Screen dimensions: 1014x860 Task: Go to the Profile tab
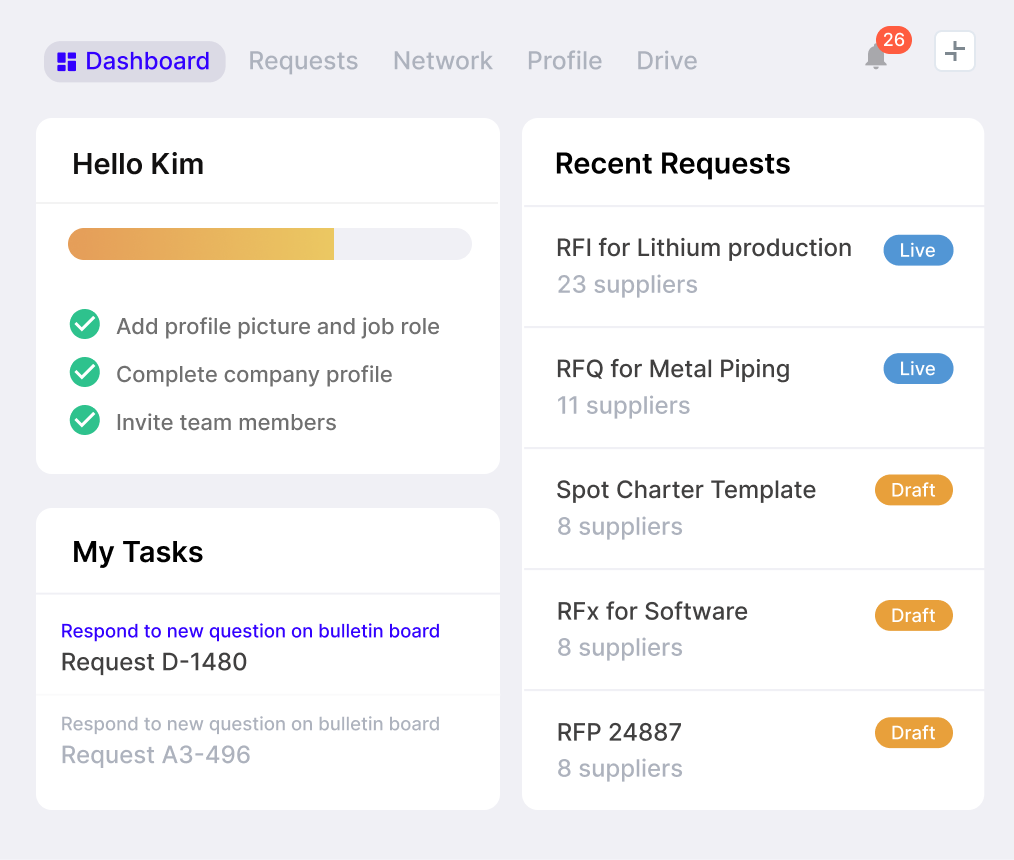(564, 61)
